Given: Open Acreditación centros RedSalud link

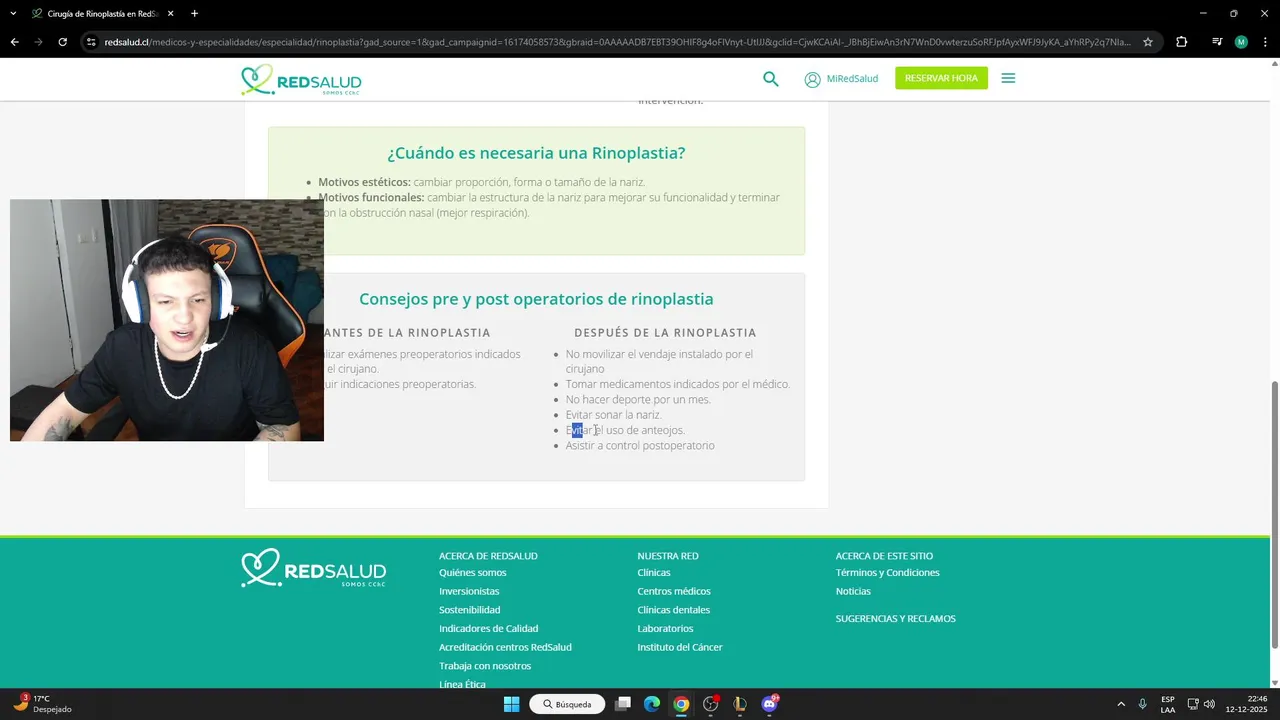Looking at the screenshot, I should point(505,647).
